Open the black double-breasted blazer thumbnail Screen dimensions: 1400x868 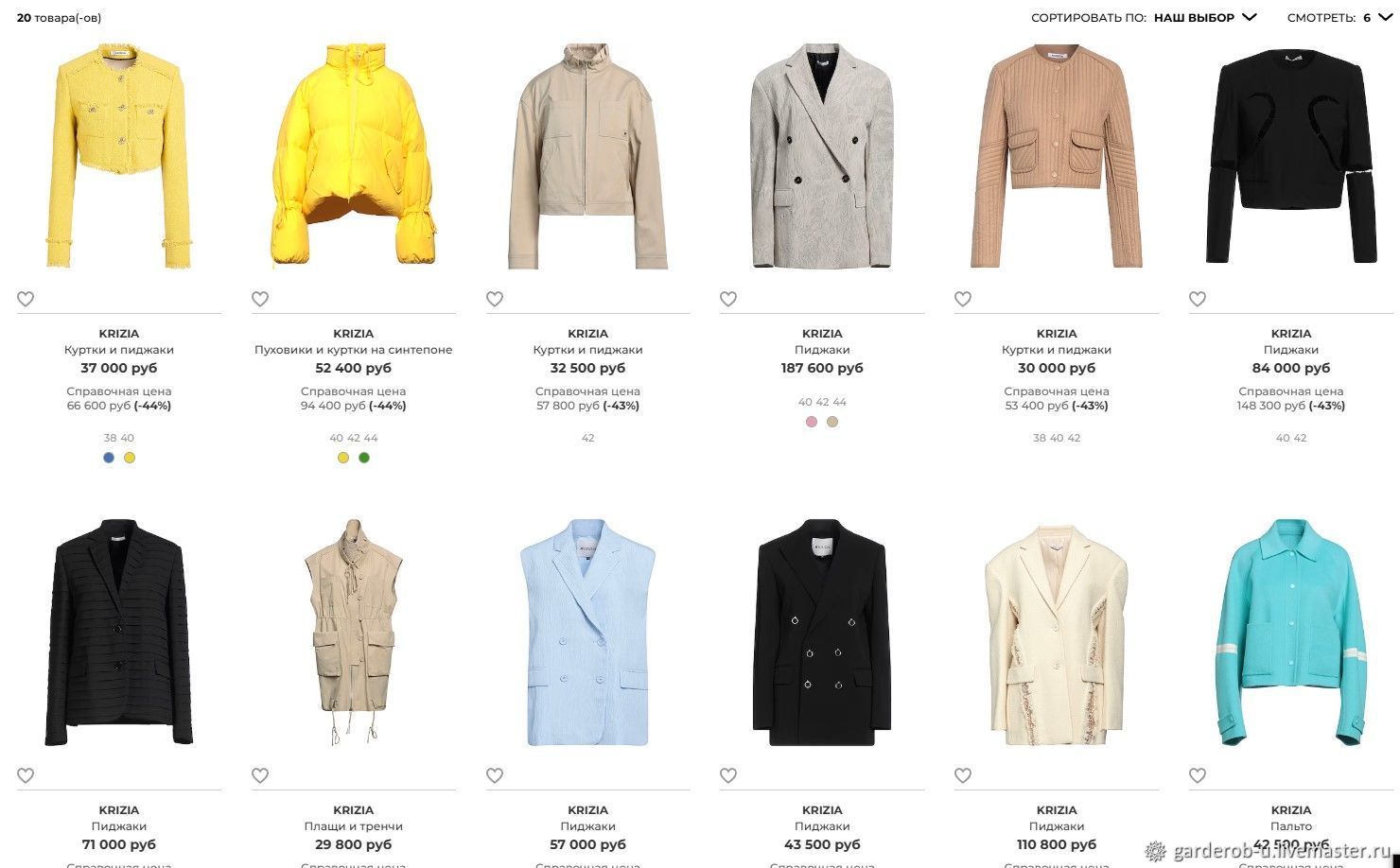[x=822, y=631]
